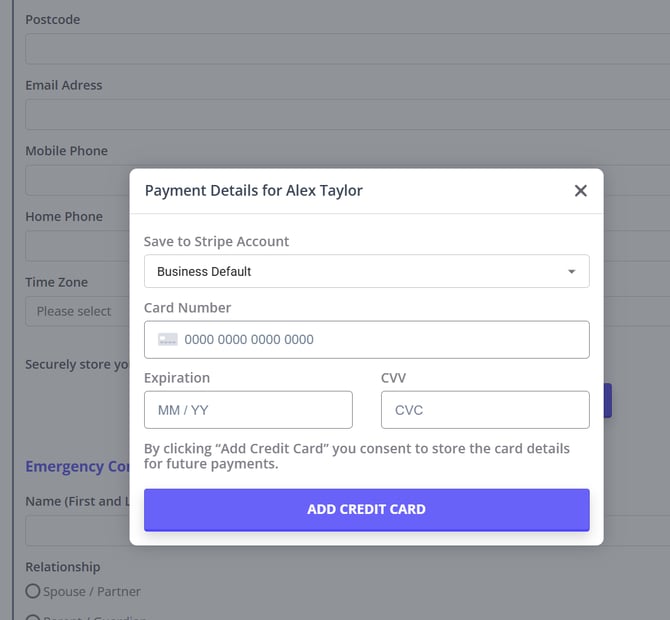The image size is (670, 620).
Task: Select the CVC input box
Action: pyautogui.click(x=485, y=410)
